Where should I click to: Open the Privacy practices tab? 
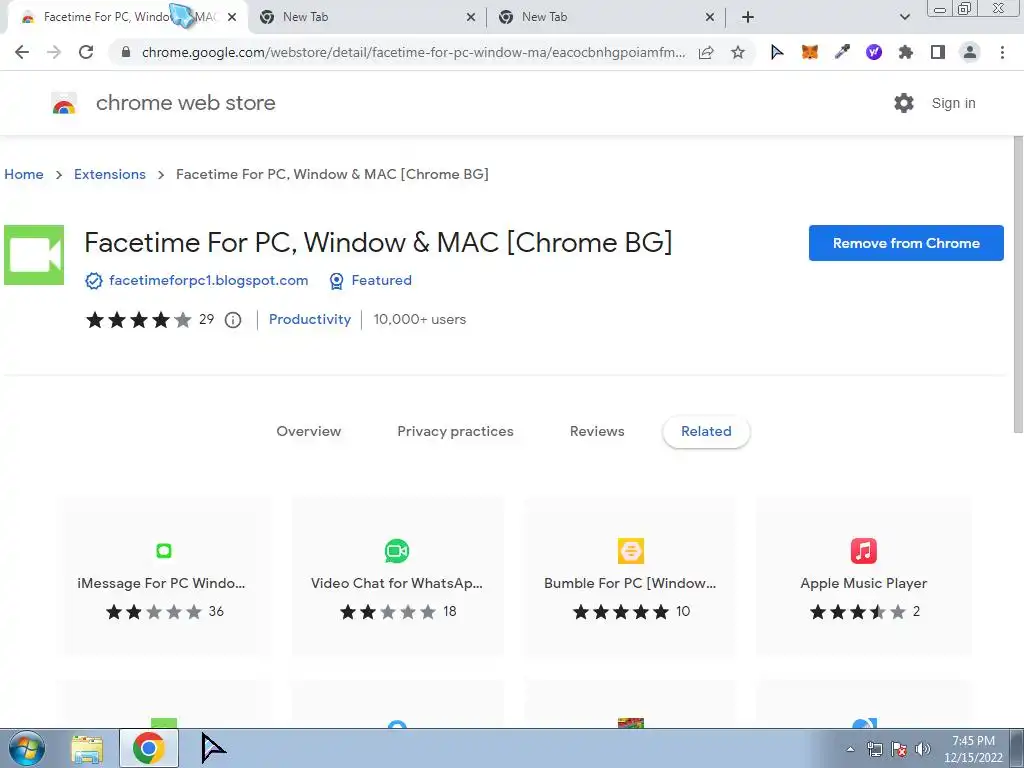455,431
